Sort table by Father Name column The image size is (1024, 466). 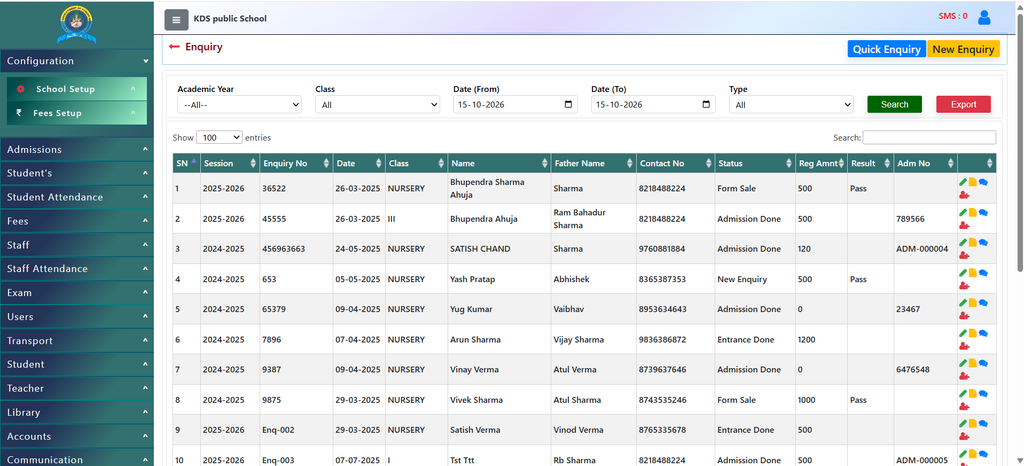point(594,163)
